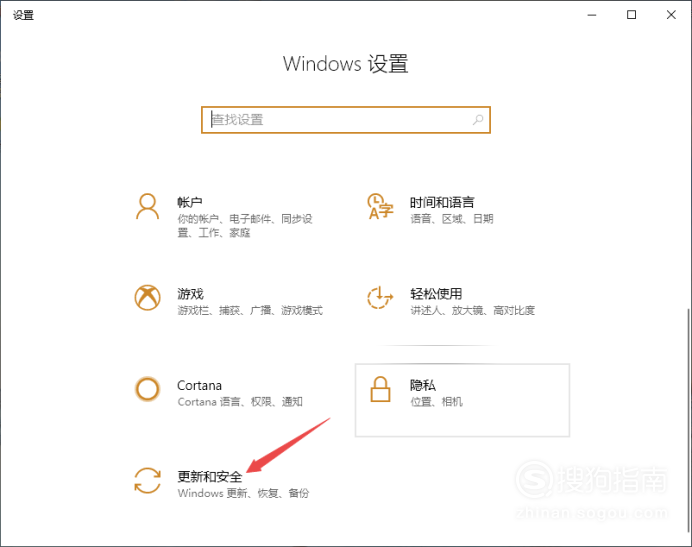Open the 时间和语言 settings title

[x=442, y=202]
